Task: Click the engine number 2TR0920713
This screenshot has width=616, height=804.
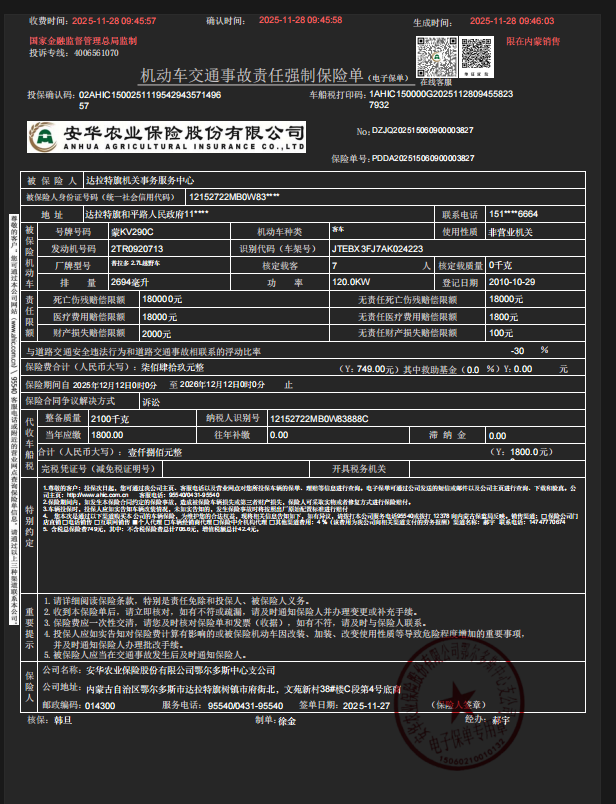Action: pyautogui.click(x=136, y=248)
